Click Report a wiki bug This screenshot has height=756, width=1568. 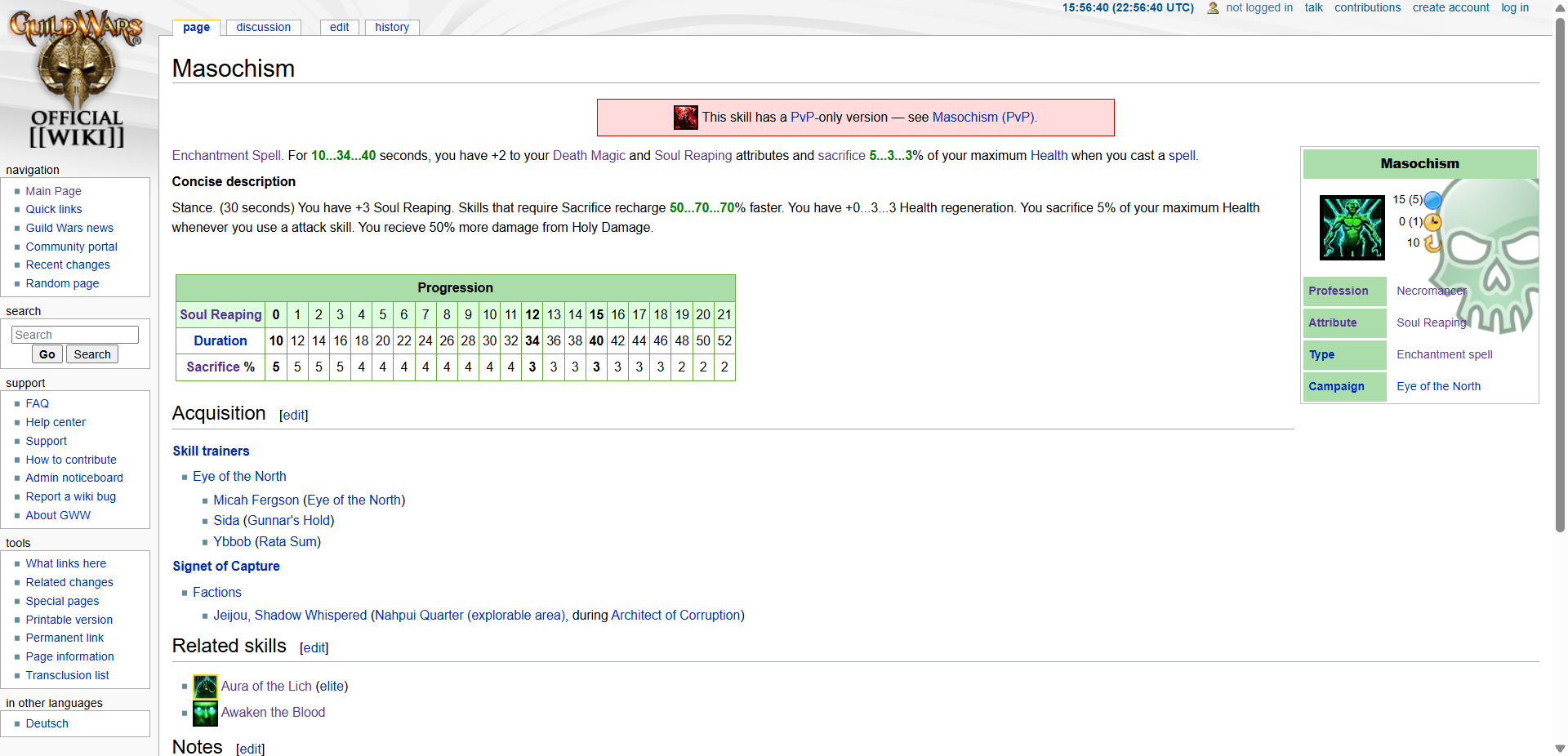click(70, 496)
